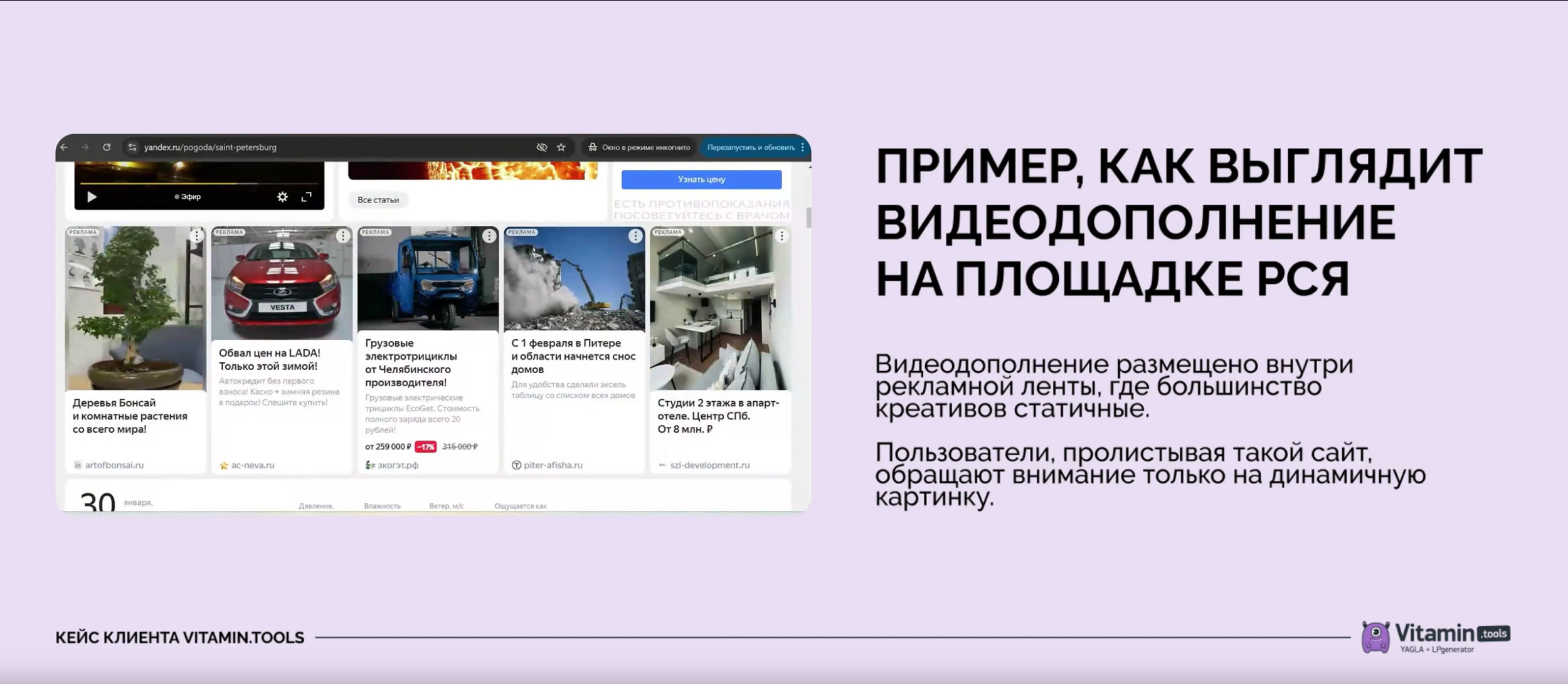Open artofbonsai.ru link

click(114, 465)
